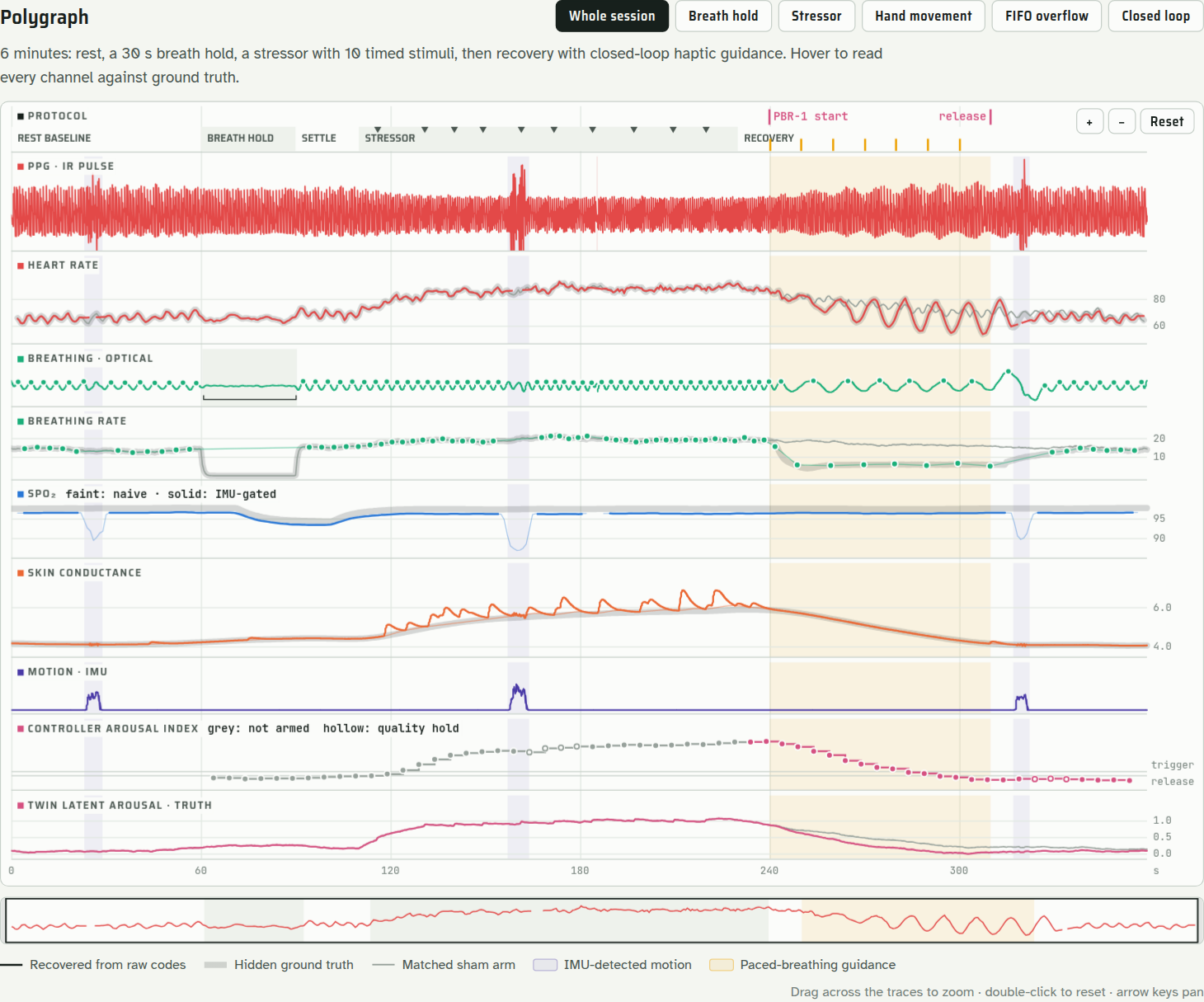Click the CONTROLLER AROUSAL INDEX label

point(113,728)
